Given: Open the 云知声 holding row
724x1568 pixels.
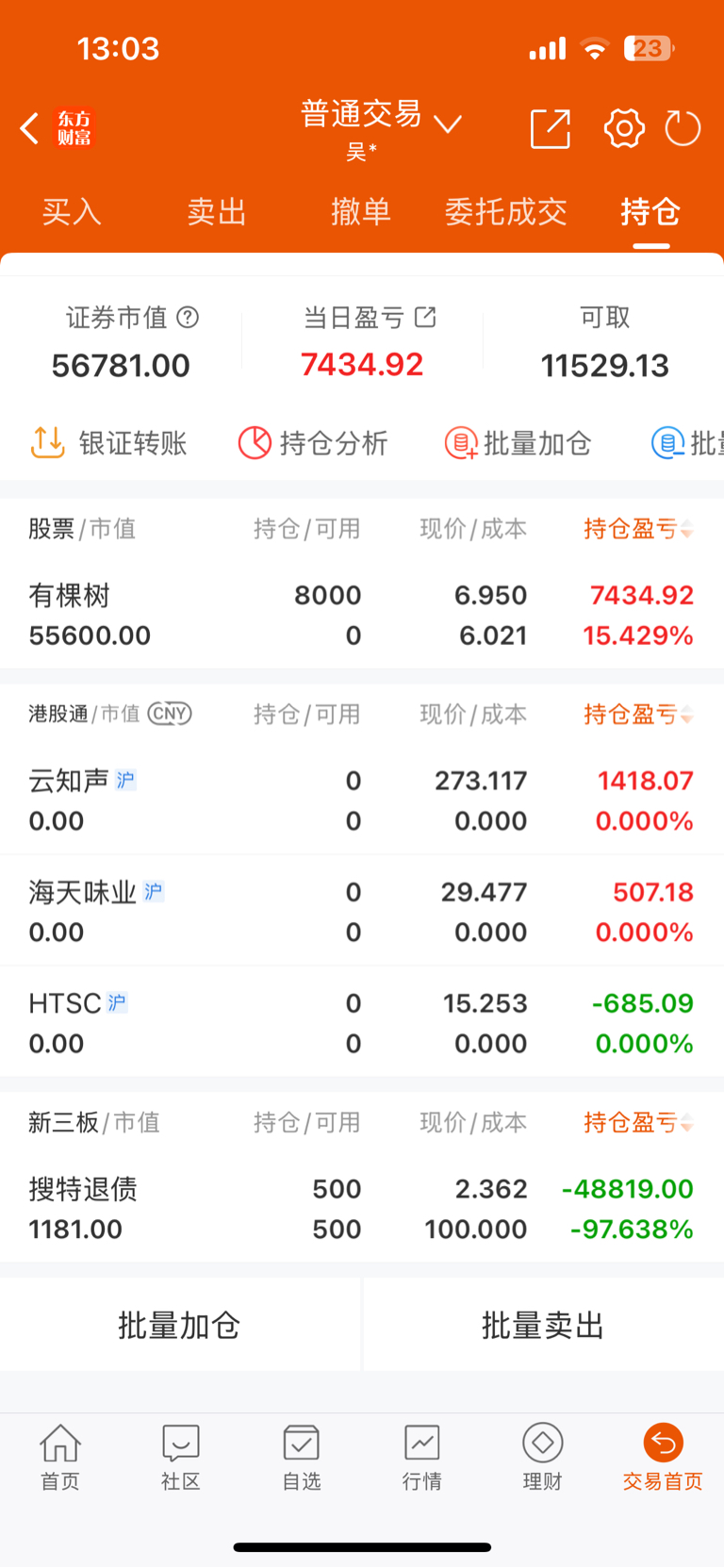Looking at the screenshot, I should pos(362,801).
